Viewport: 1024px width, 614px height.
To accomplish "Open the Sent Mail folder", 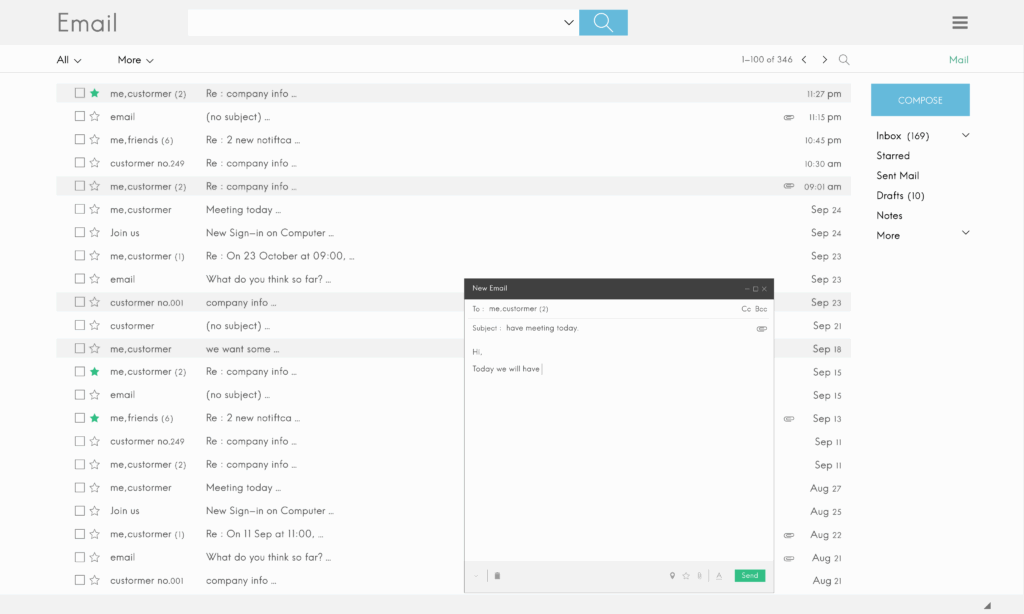I will pos(897,176).
